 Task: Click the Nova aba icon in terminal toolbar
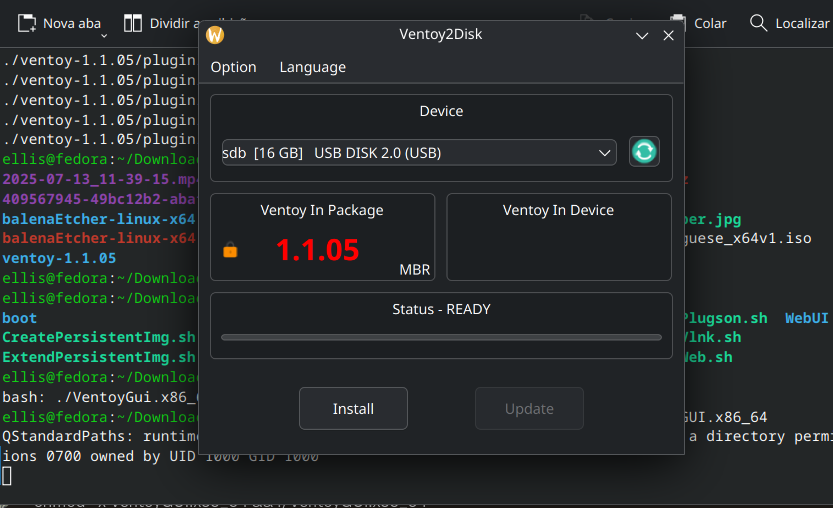pos(27,23)
